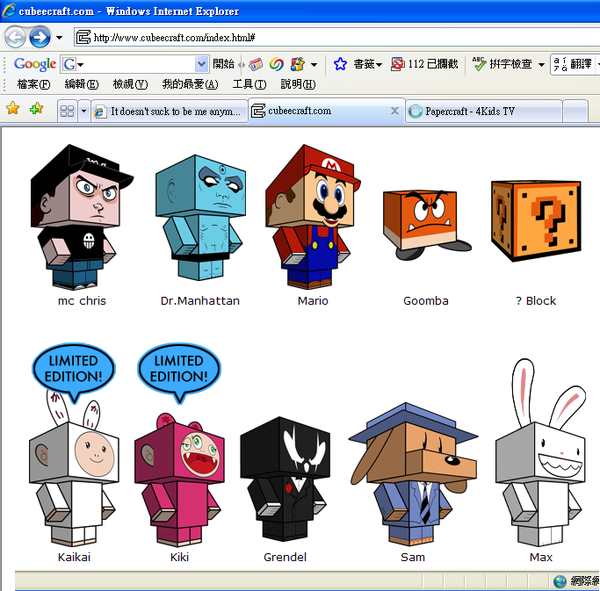Click the 'Goomba' text label
Image resolution: width=600 pixels, height=591 pixels.
coord(426,301)
